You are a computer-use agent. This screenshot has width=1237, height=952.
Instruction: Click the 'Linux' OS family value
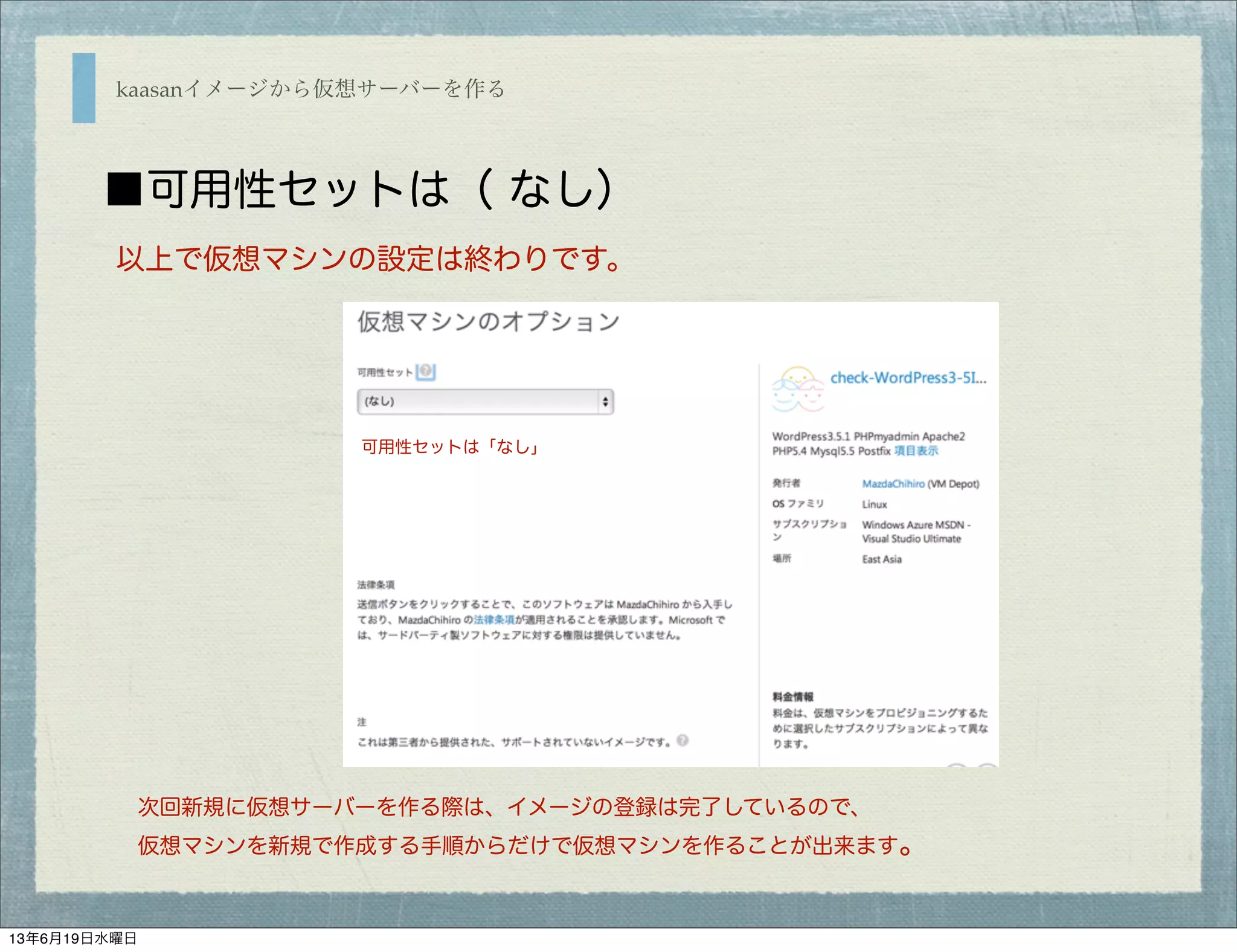click(874, 504)
